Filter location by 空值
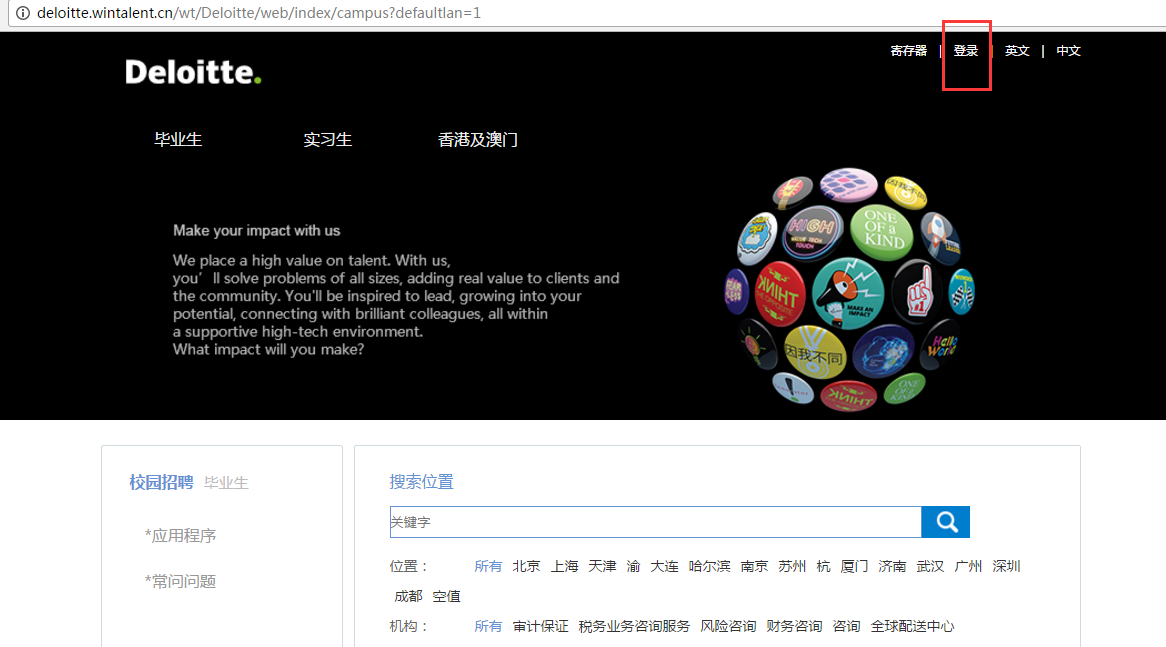 click(x=446, y=596)
